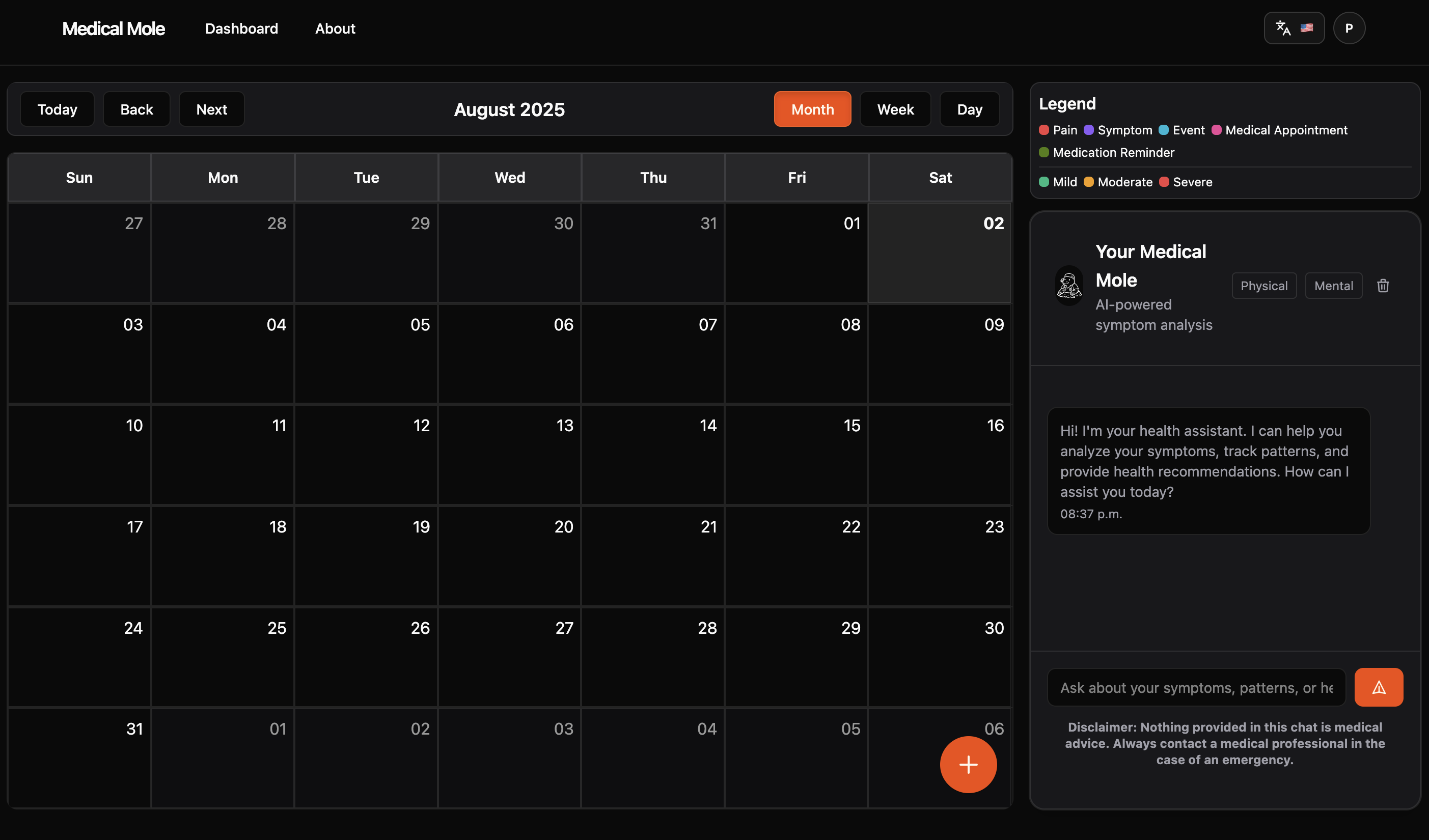Viewport: 1429px width, 840px height.
Task: Click the trash icon to clear chat
Action: click(1383, 286)
